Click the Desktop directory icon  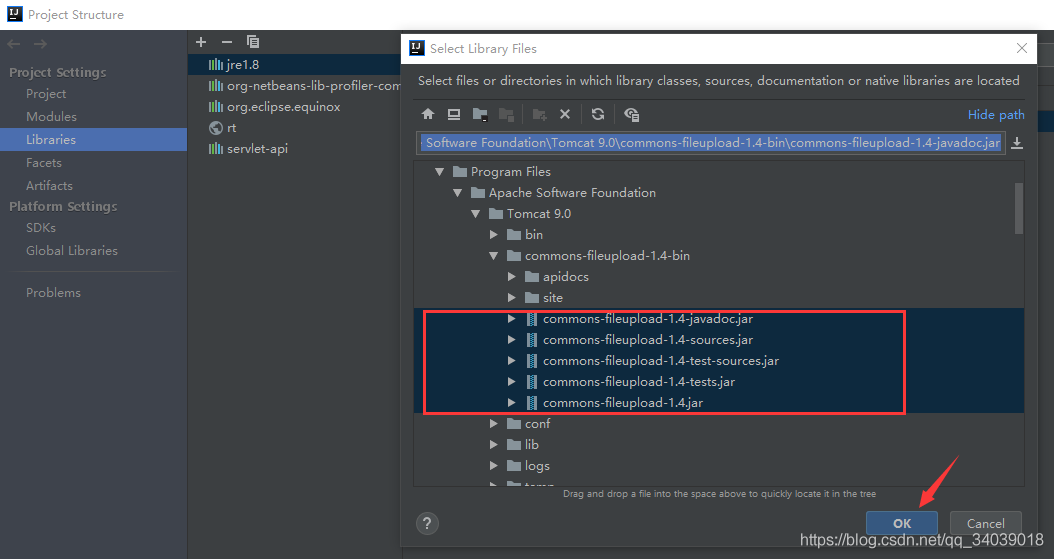(454, 114)
